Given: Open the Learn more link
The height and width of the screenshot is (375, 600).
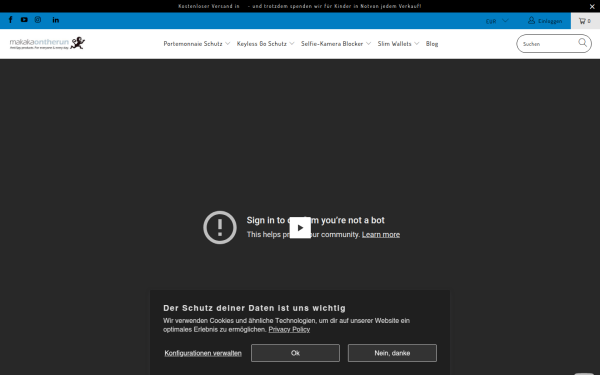Looking at the screenshot, I should click(381, 235).
